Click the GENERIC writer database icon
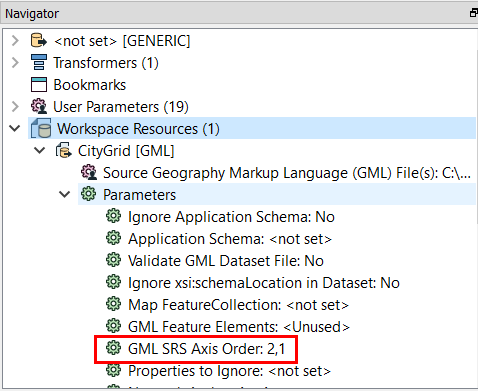The width and height of the screenshot is (478, 391). 39,41
